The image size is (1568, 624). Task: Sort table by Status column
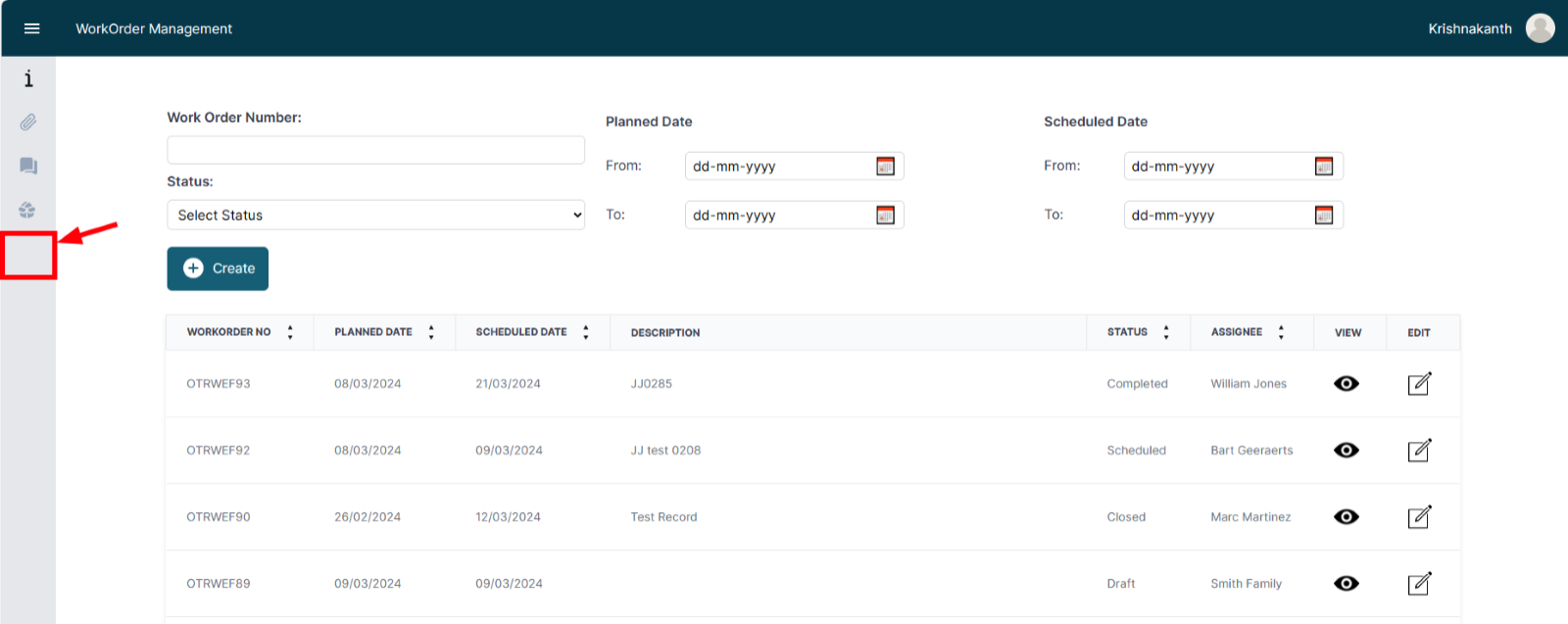pos(1166,333)
